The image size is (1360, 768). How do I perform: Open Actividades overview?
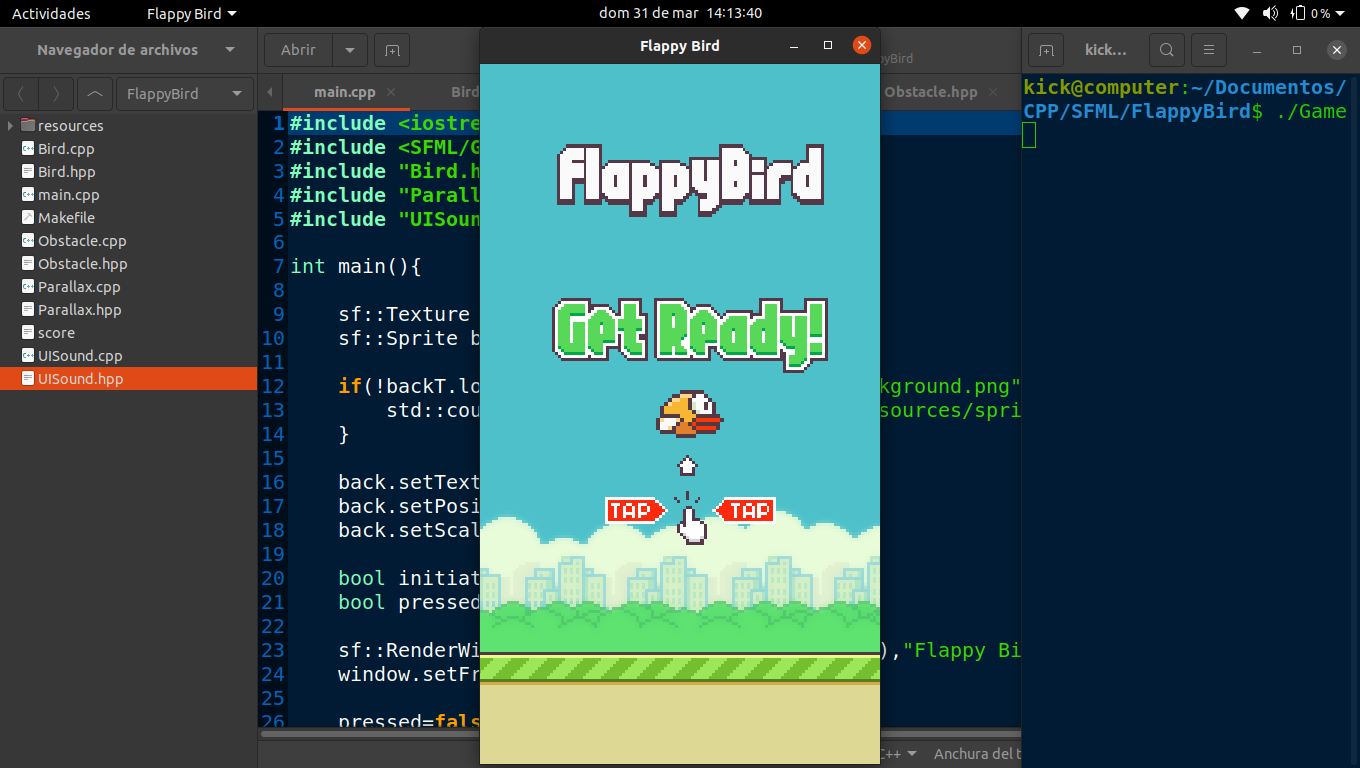51,13
